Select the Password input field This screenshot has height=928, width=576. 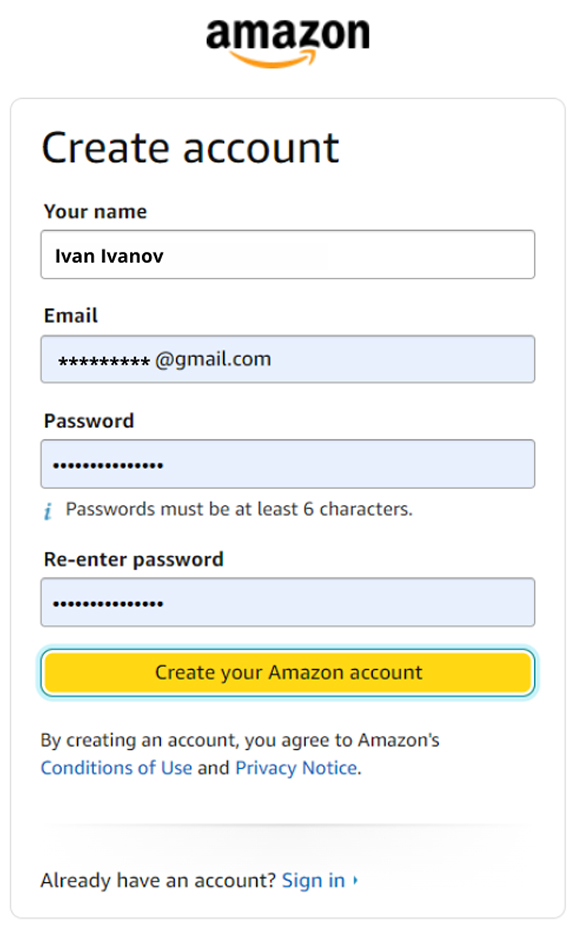click(x=288, y=464)
